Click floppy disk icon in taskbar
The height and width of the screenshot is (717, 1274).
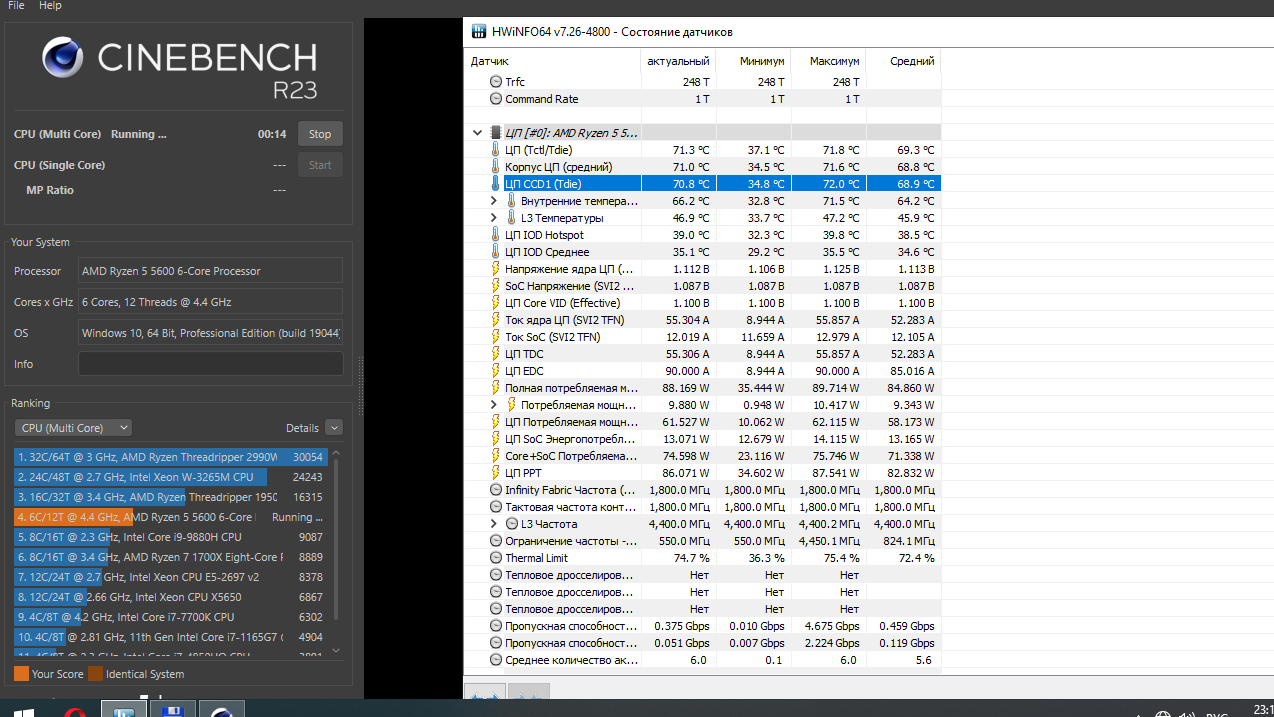[x=172, y=710]
